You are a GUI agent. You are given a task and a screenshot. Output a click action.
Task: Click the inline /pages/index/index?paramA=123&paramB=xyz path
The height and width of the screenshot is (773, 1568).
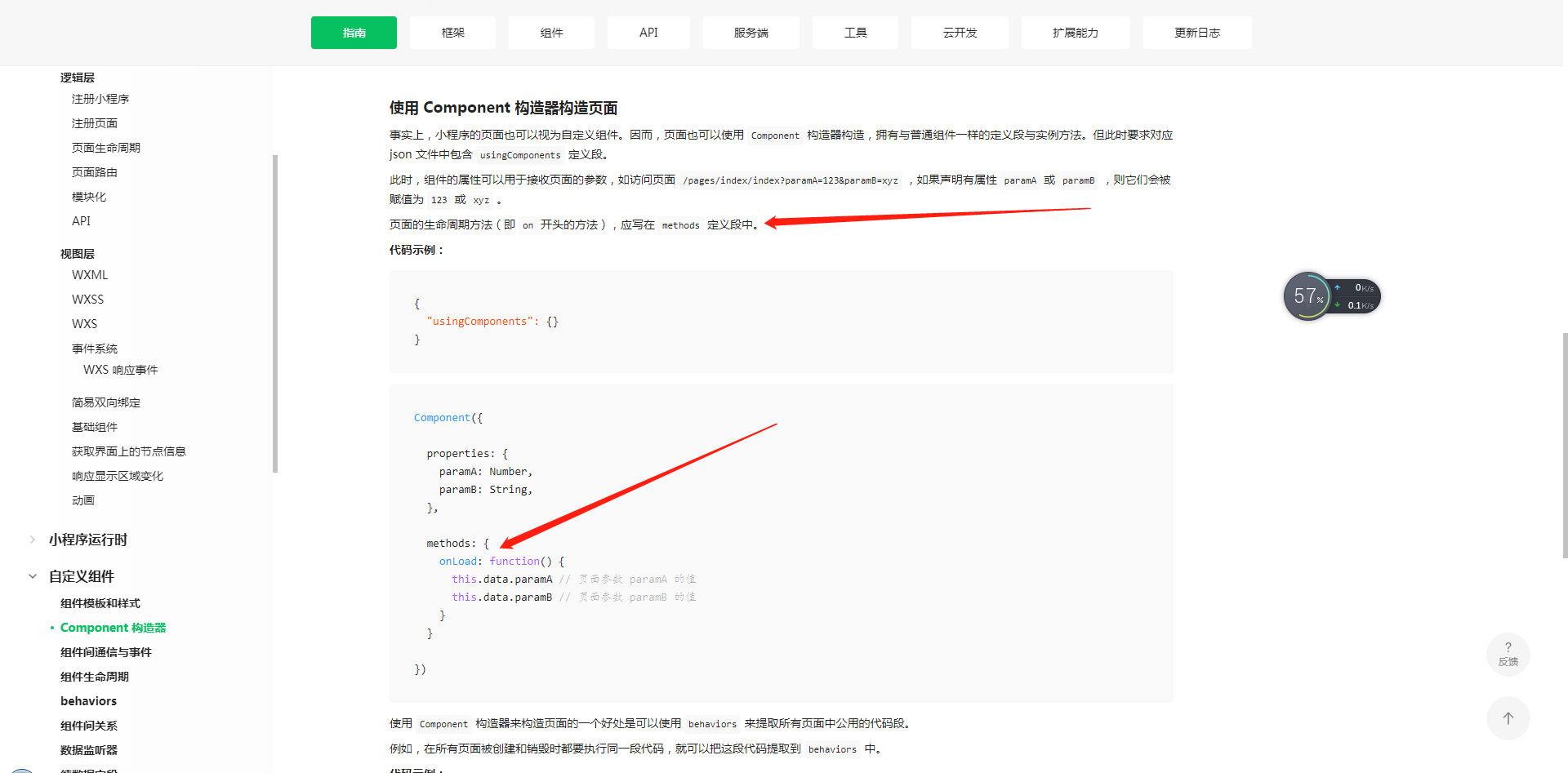(791, 180)
